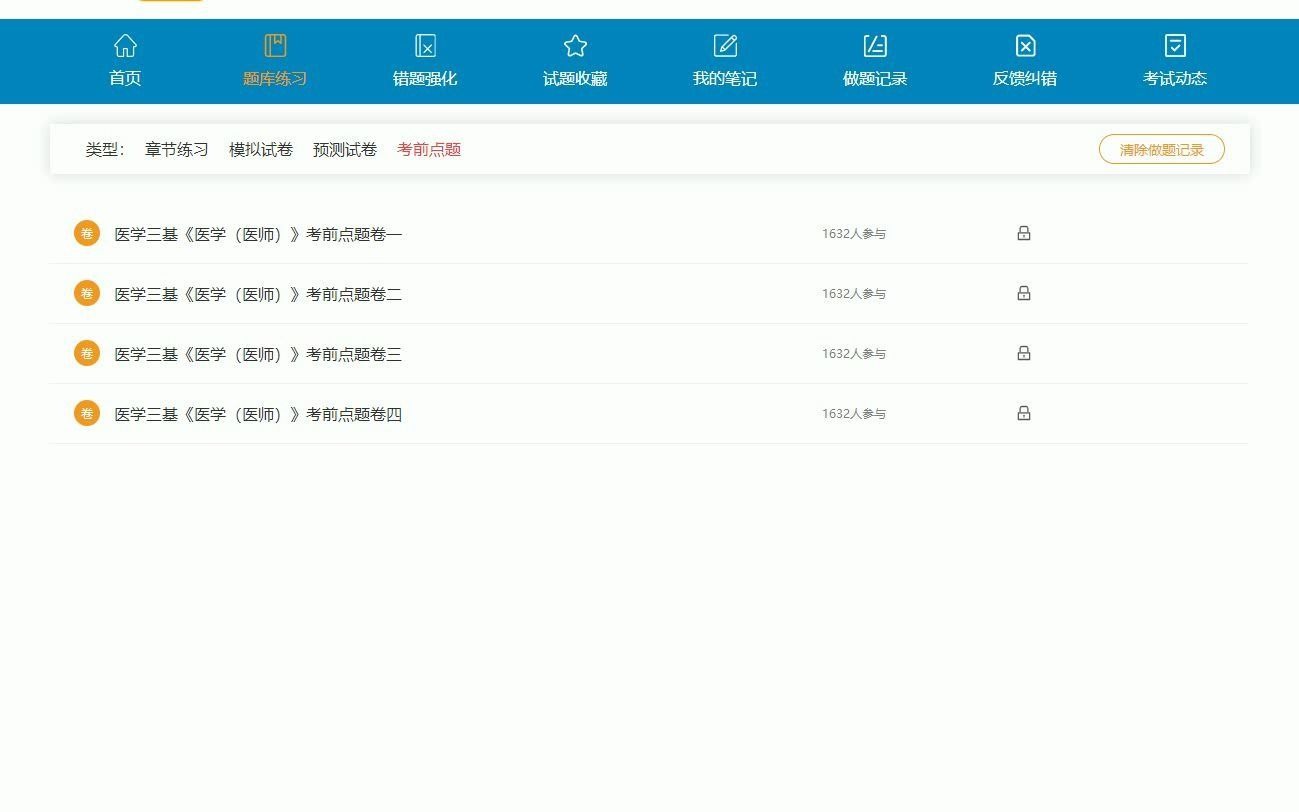The height and width of the screenshot is (812, 1299).
Task: Click the orange 卷 badge of 考前点题卷一
Action: [x=87, y=233]
